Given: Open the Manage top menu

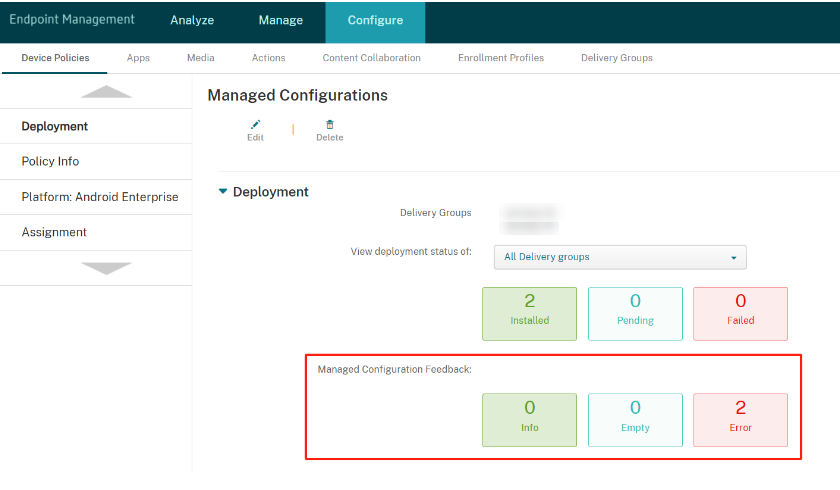Looking at the screenshot, I should pos(280,20).
